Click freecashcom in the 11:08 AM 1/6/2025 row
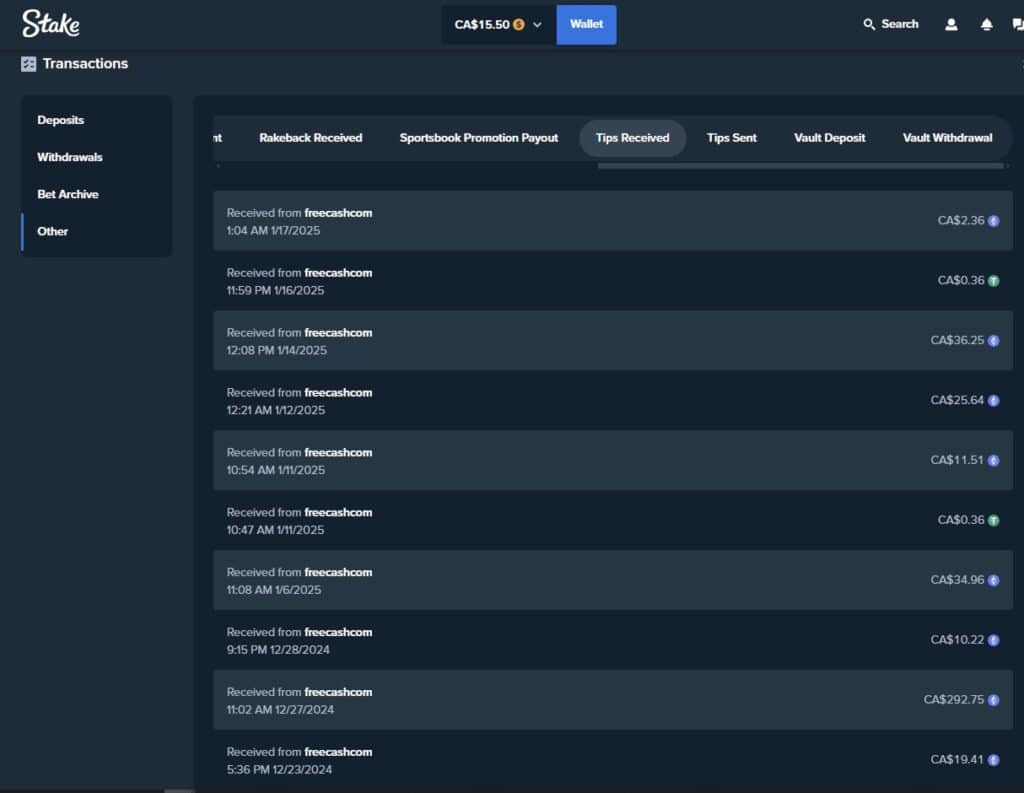Image resolution: width=1024 pixels, height=793 pixels. pyautogui.click(x=338, y=572)
